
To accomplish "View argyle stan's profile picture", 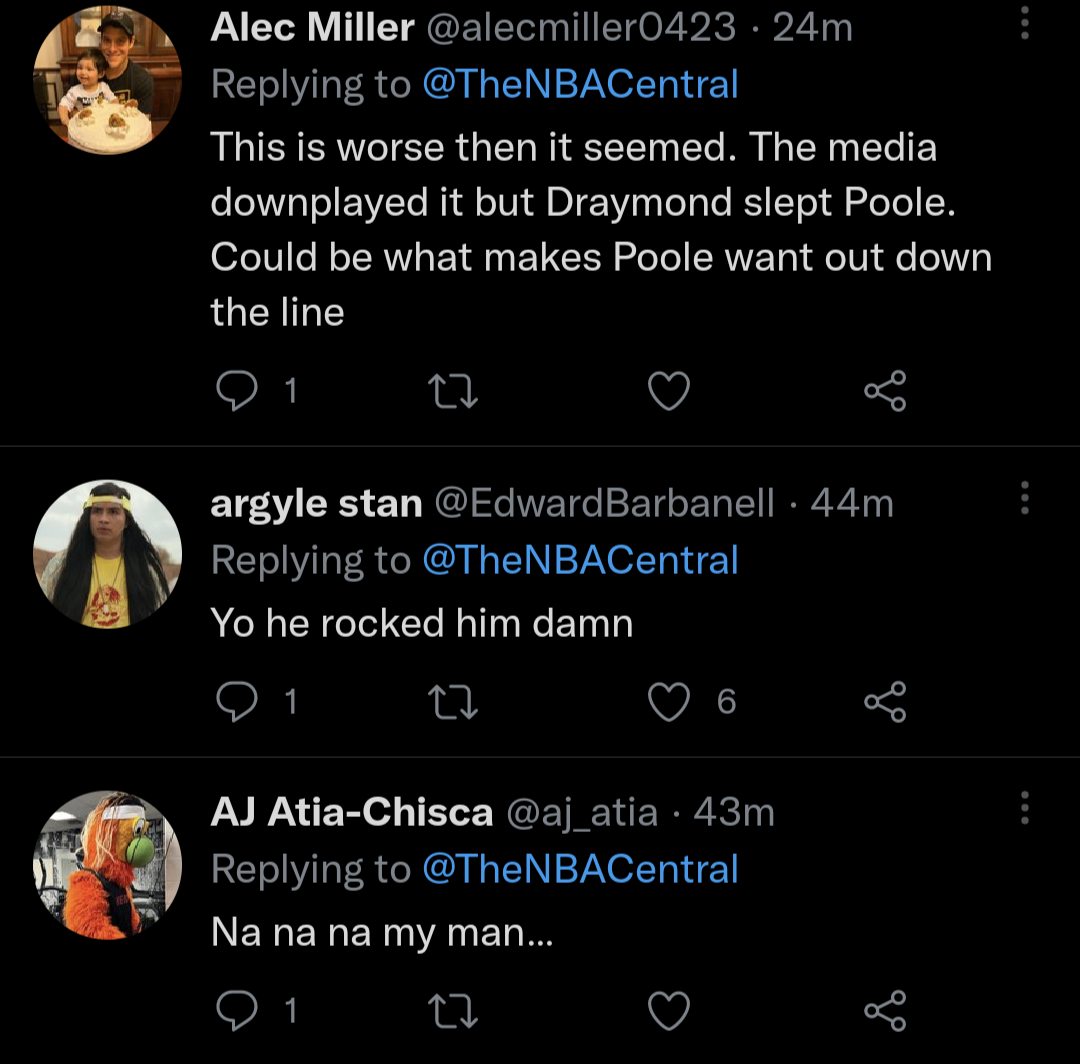I will tap(108, 554).
